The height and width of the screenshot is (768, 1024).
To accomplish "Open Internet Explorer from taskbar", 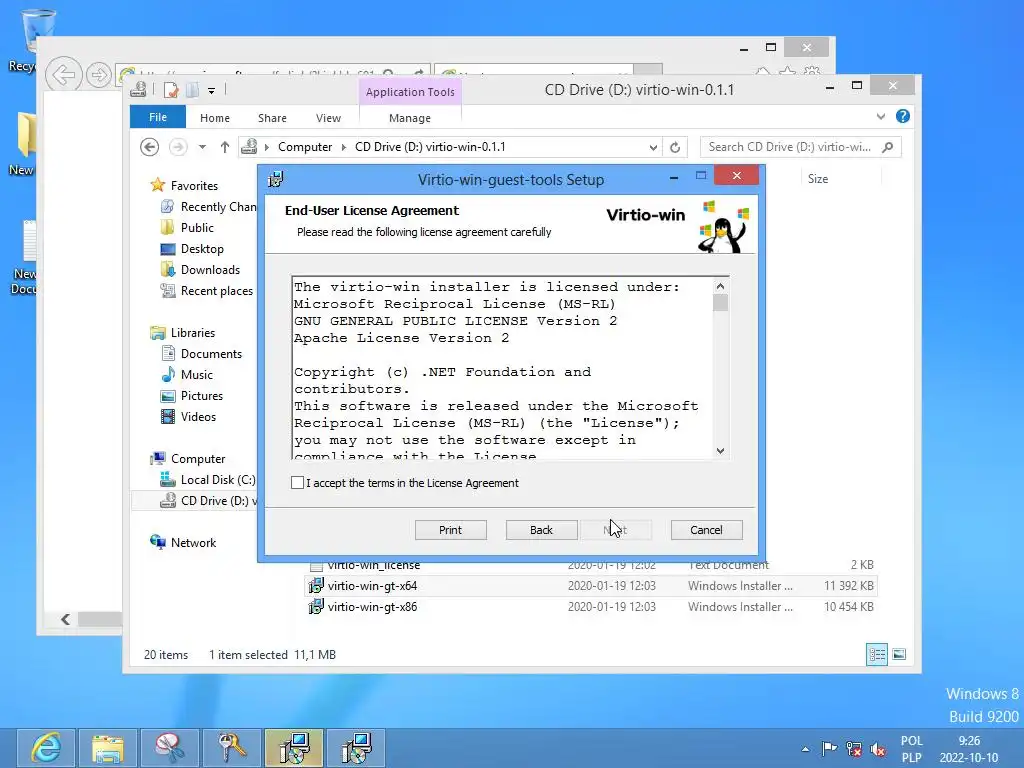I will pyautogui.click(x=46, y=748).
